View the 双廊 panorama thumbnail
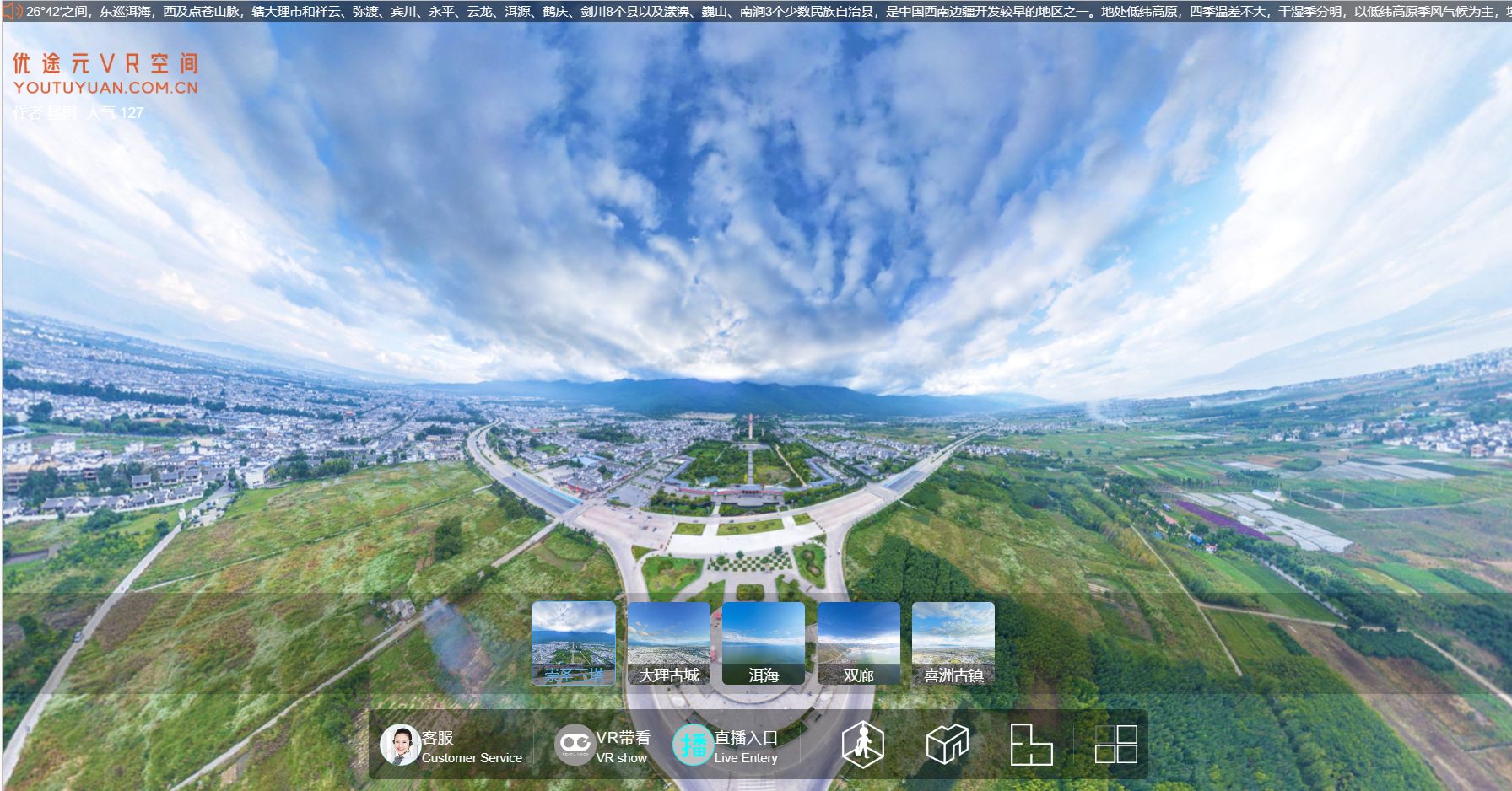This screenshot has width=1512, height=791. point(859,643)
